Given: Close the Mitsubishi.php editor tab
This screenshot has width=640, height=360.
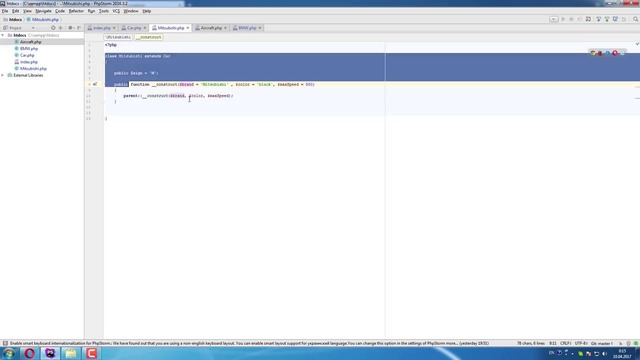Looking at the screenshot, I should tap(188, 28).
